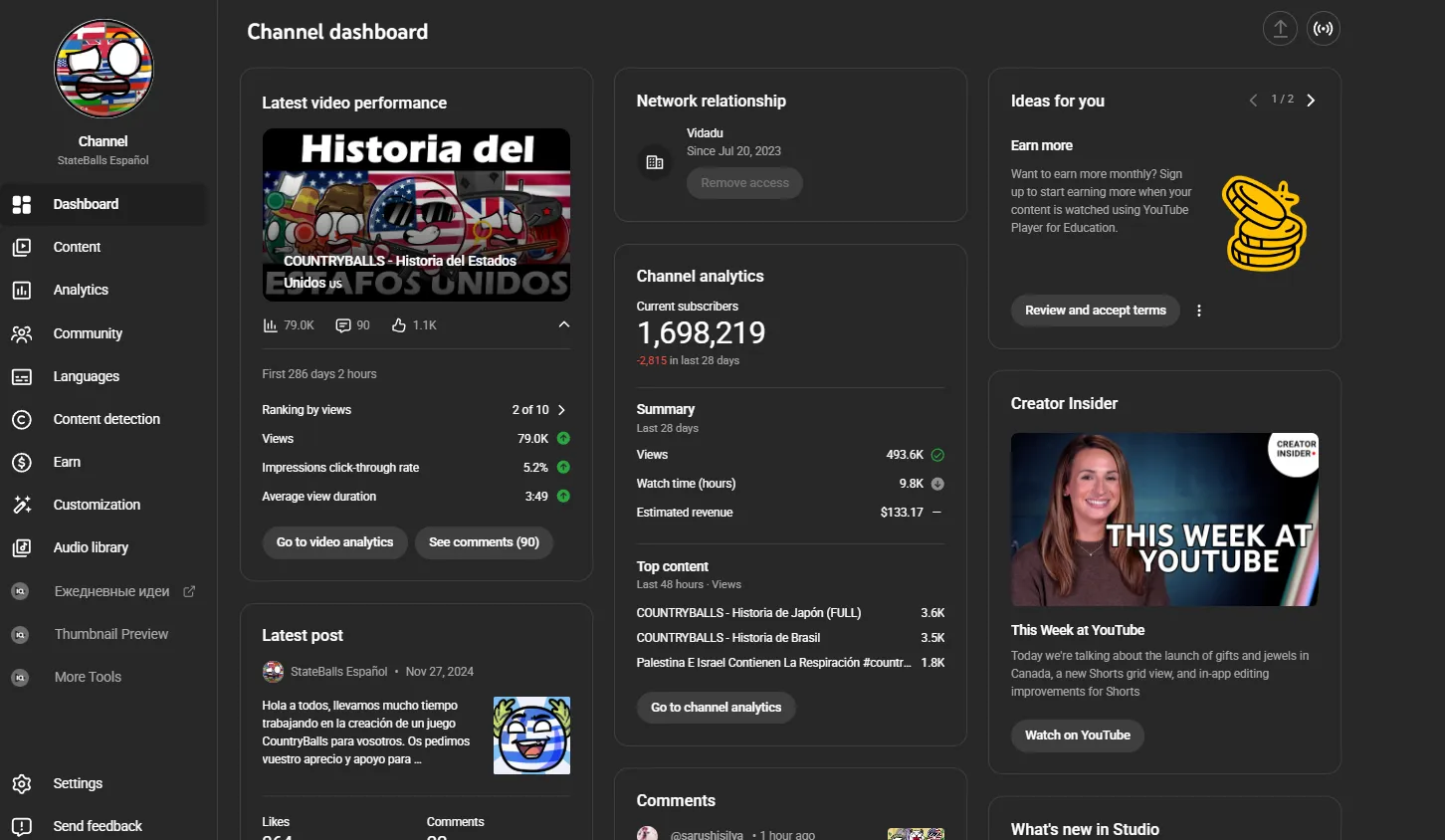Image resolution: width=1445 pixels, height=840 pixels.
Task: Open the three-dot menu on Ideas card
Action: 1199,311
